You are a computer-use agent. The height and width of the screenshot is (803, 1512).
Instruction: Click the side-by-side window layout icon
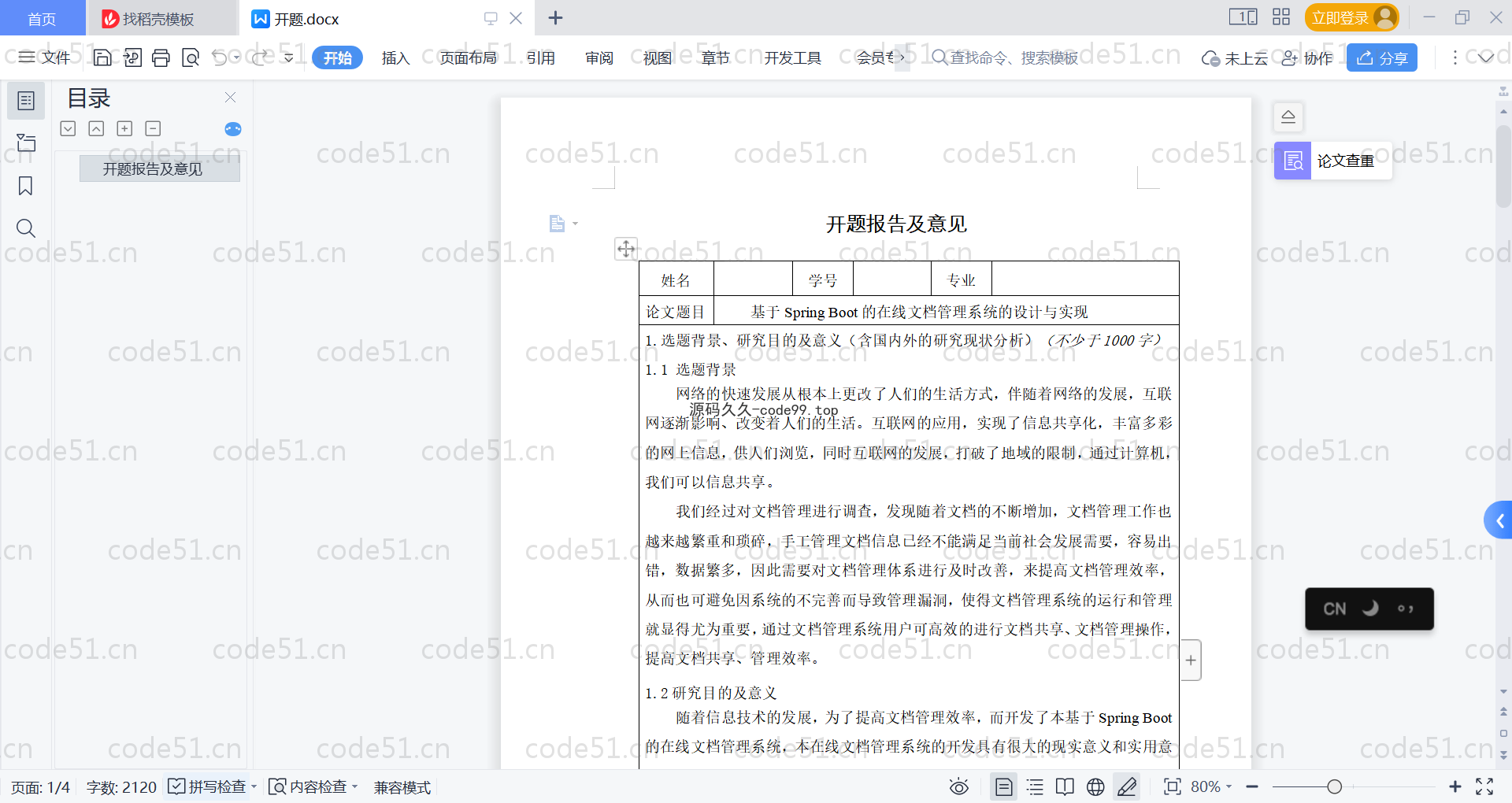(x=1243, y=17)
